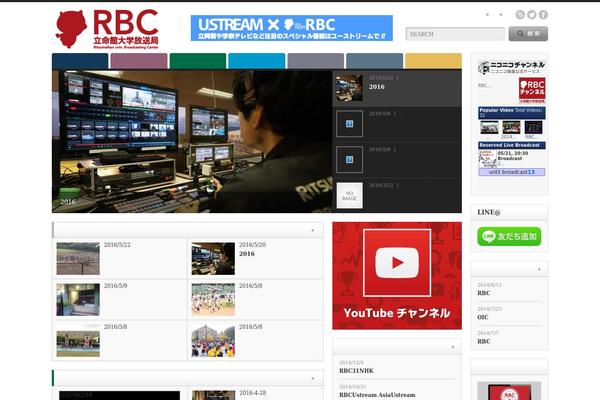Screen dimensions: 600x400
Task: Open the black video player thumbnail
Action: pyautogui.click(x=119, y=395)
